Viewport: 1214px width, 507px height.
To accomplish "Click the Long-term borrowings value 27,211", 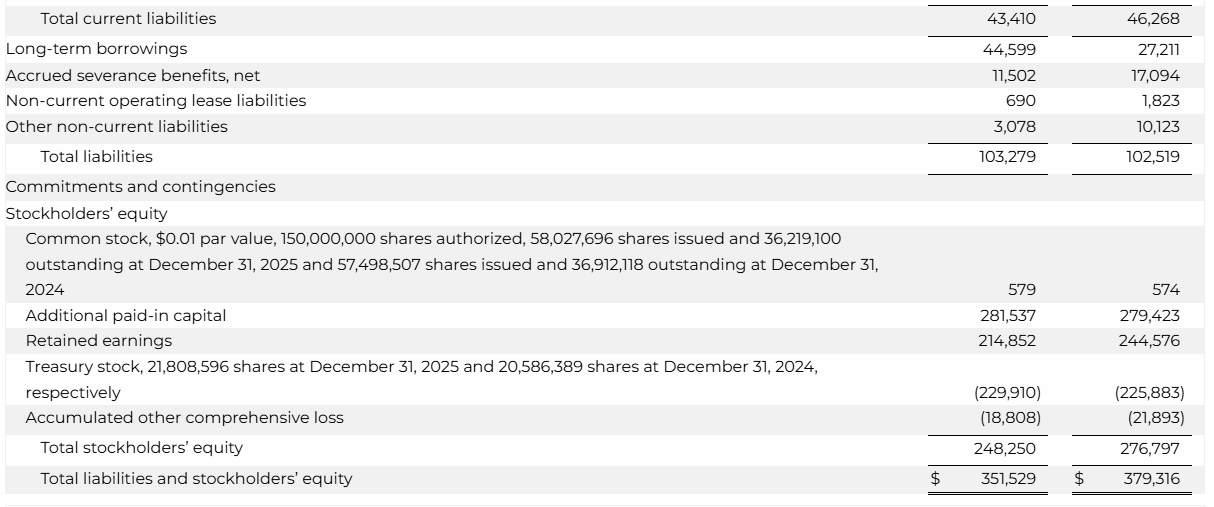I will point(1155,49).
